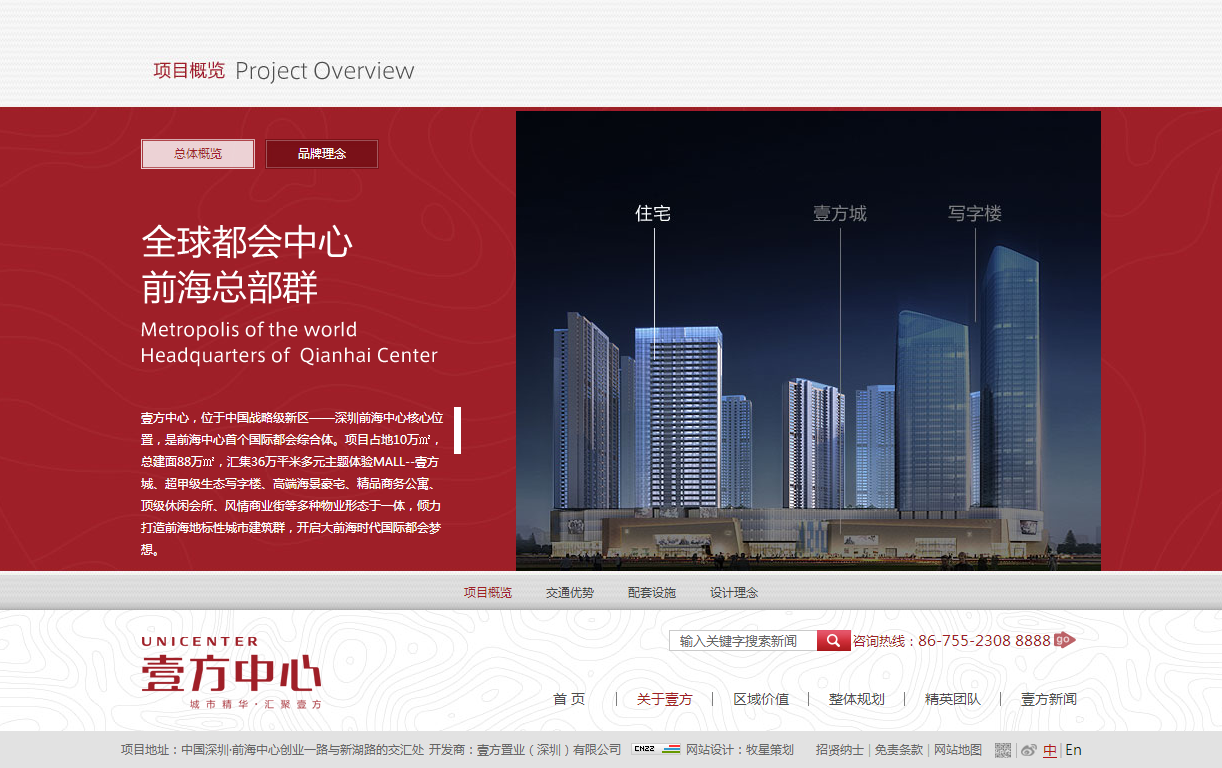1222x768 pixels.
Task: Click the red 'go' icon beside hotline number
Action: tap(1063, 638)
